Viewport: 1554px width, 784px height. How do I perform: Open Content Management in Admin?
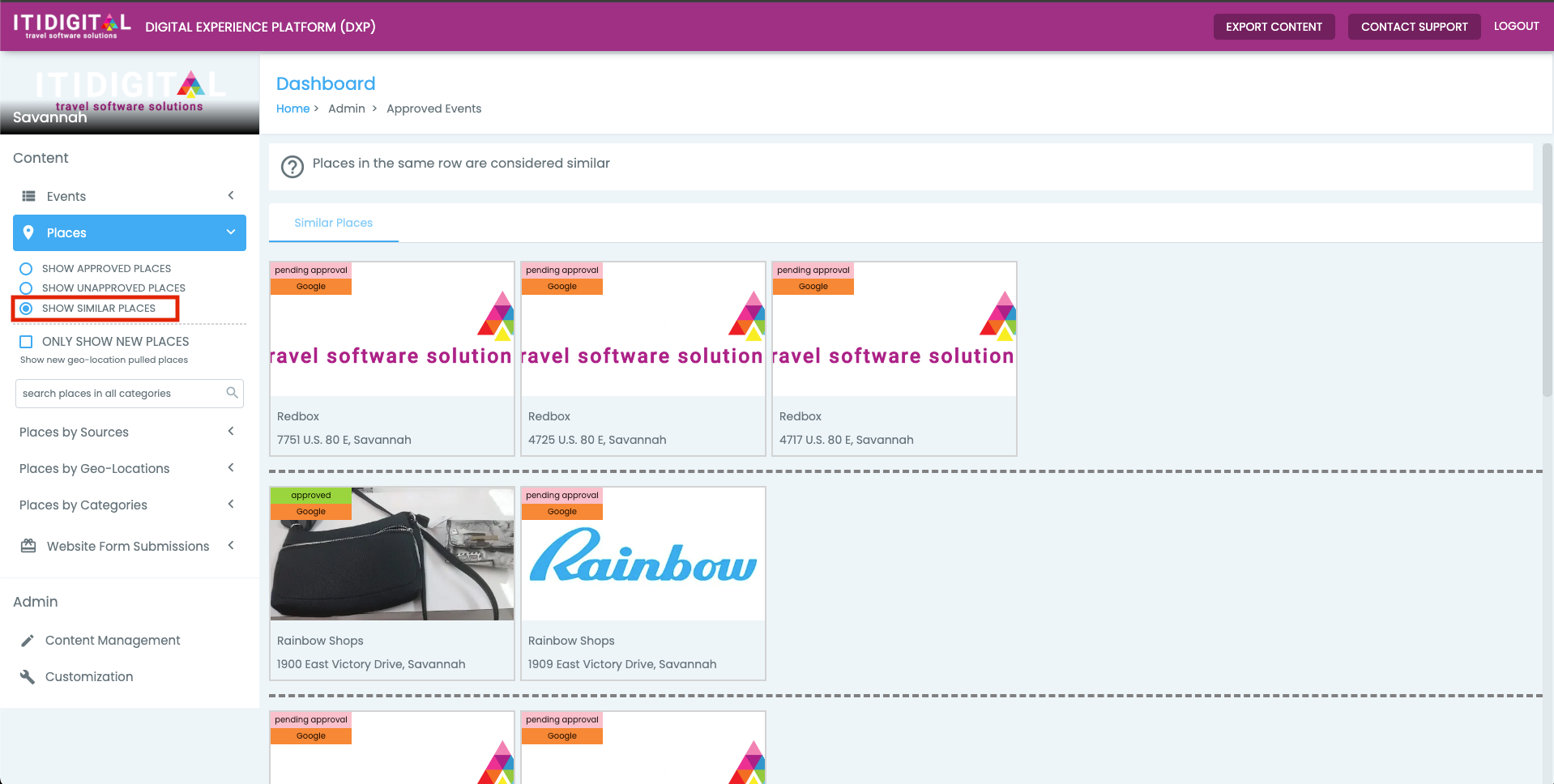[113, 640]
